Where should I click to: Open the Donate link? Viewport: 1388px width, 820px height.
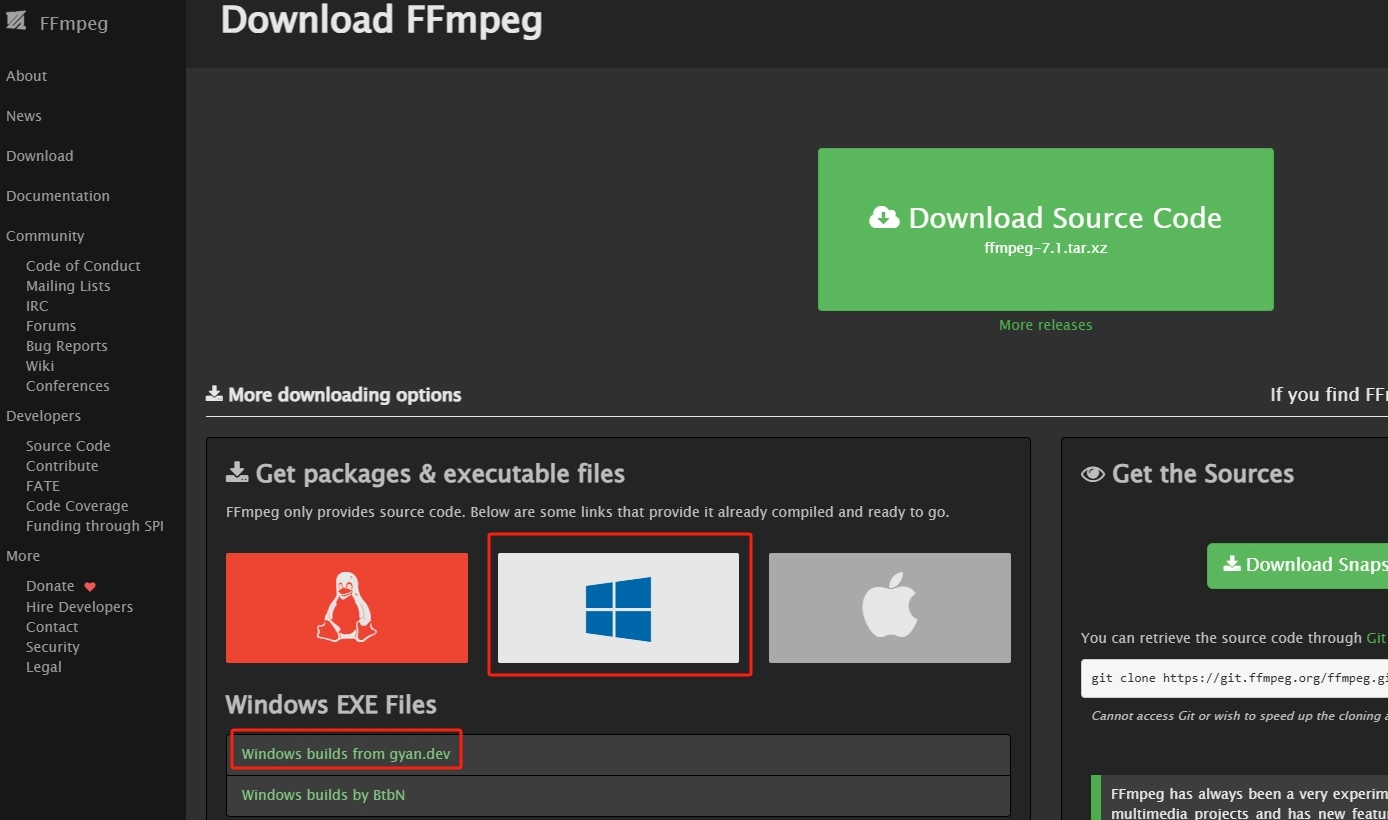coord(50,586)
